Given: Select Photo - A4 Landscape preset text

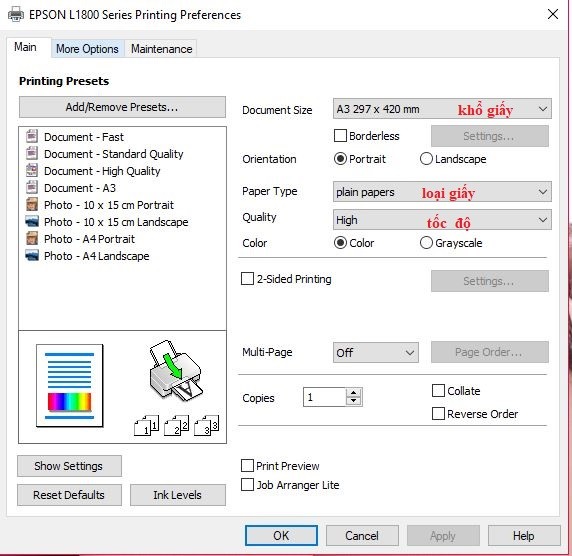Looking at the screenshot, I should [97, 256].
